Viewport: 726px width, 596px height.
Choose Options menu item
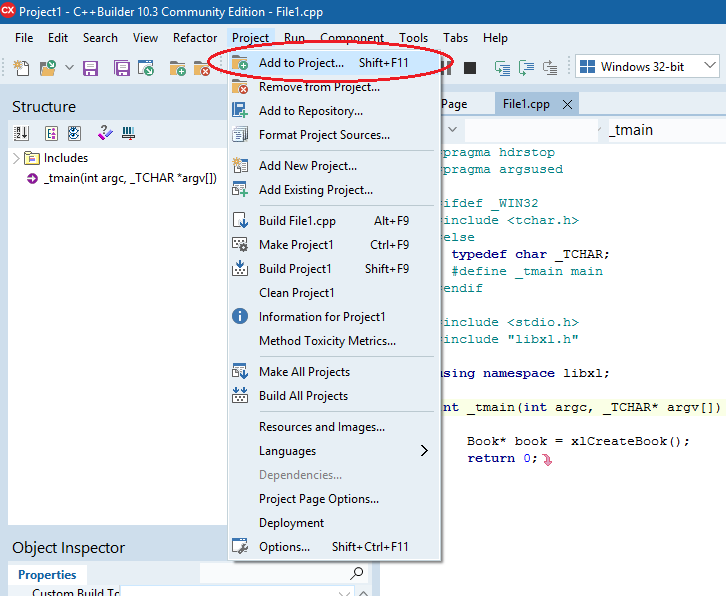pyautogui.click(x=334, y=547)
